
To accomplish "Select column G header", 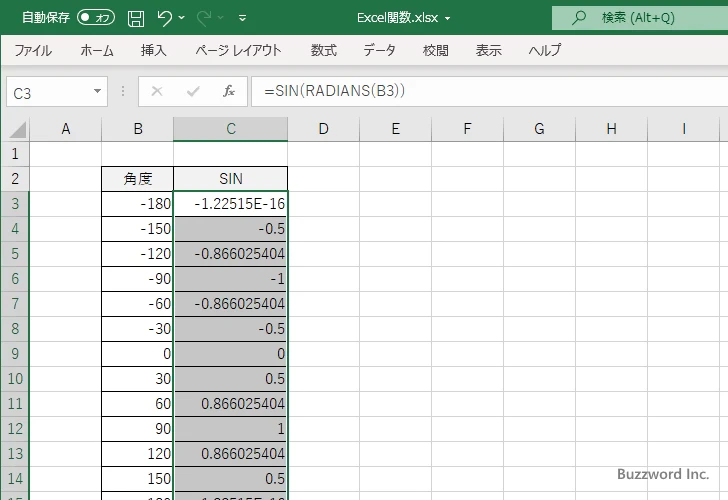I will click(539, 129).
